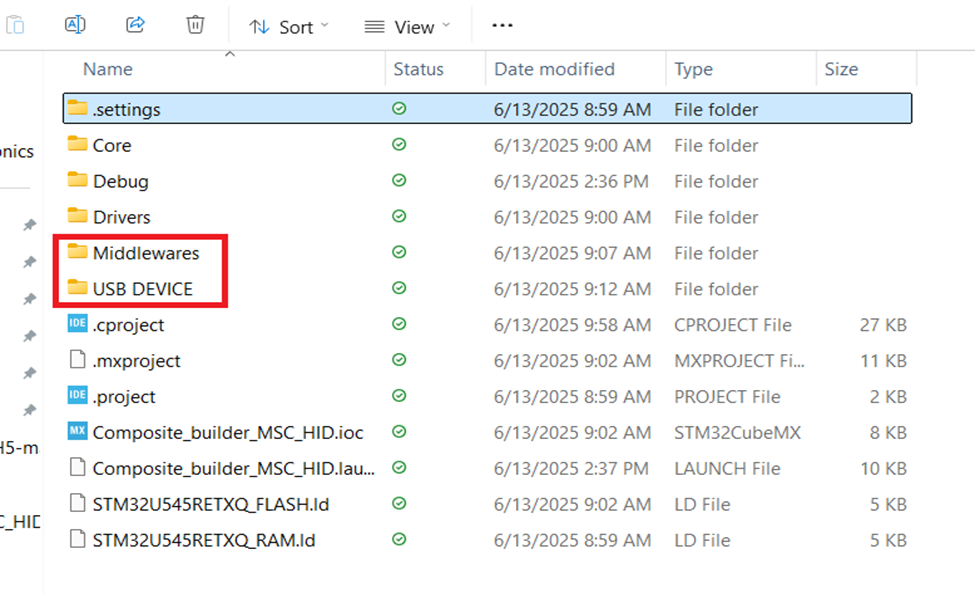Click the .settings folder icon
975x594 pixels.
(x=77, y=108)
